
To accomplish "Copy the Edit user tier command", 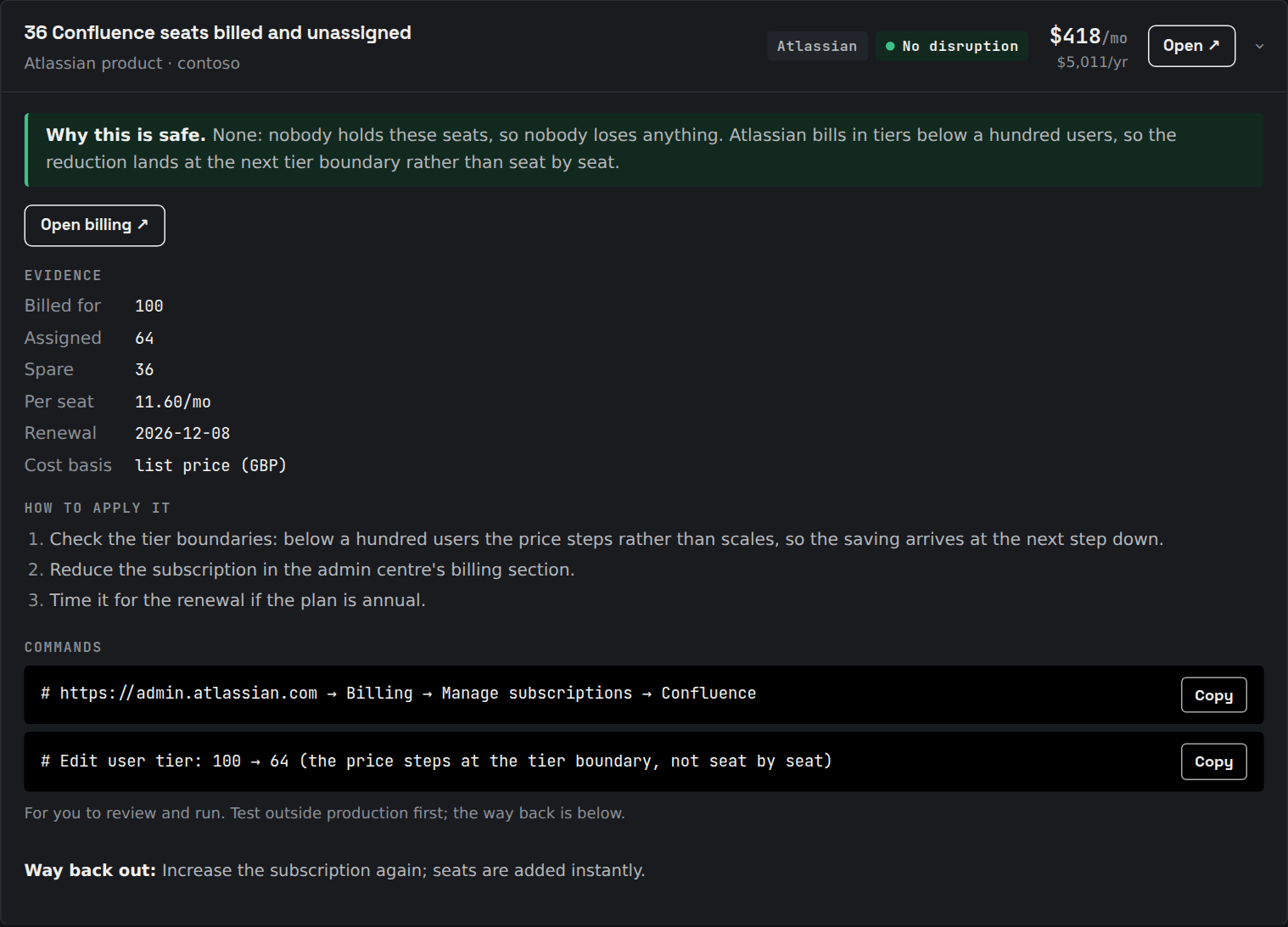I will click(x=1213, y=761).
